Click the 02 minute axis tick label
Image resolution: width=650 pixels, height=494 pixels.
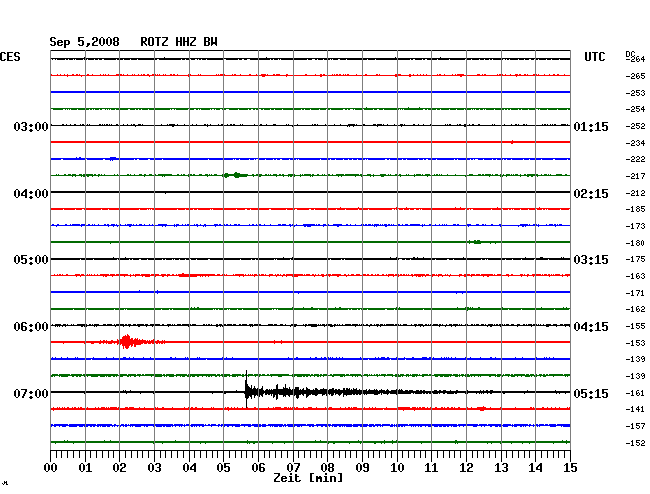(119, 468)
